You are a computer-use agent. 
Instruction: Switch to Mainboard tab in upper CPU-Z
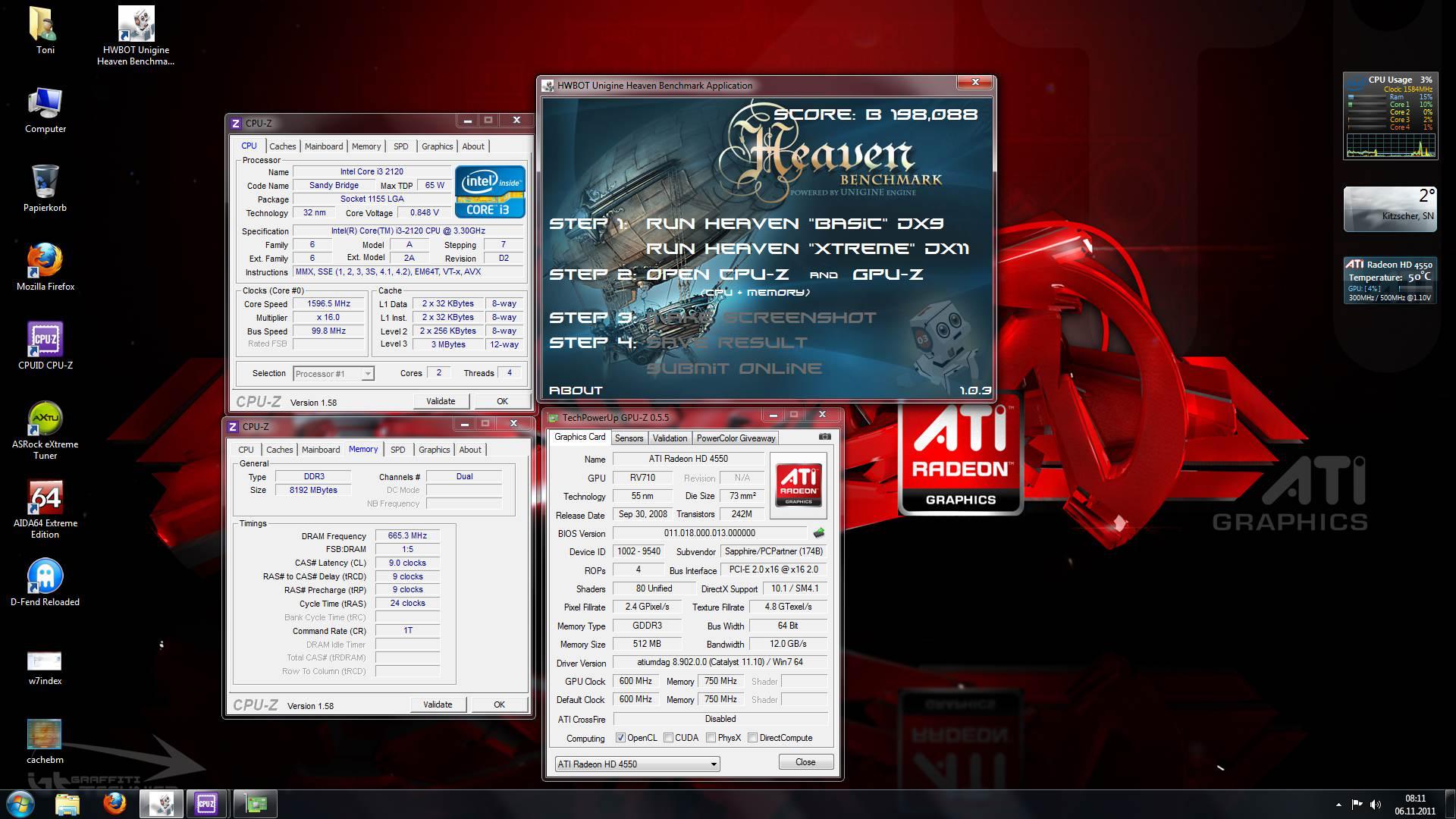[324, 146]
